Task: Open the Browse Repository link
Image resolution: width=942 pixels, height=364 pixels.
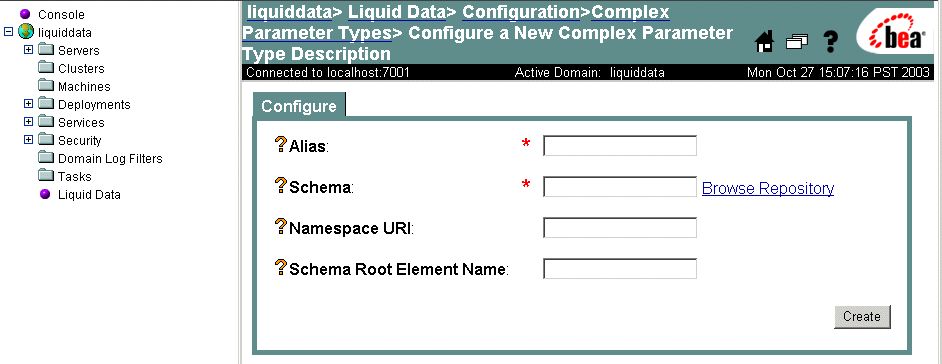Action: (x=768, y=189)
